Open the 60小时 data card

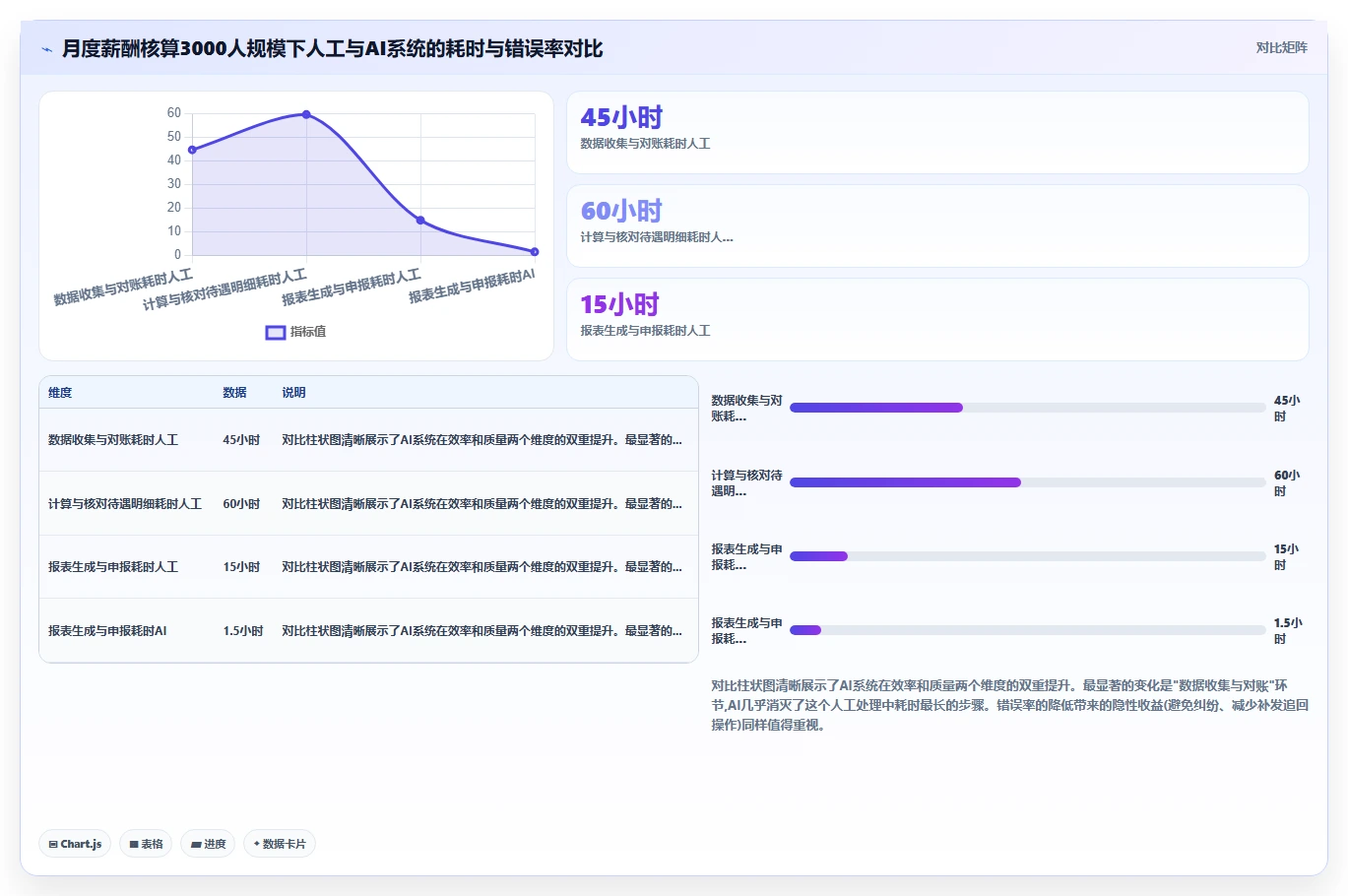pos(937,226)
